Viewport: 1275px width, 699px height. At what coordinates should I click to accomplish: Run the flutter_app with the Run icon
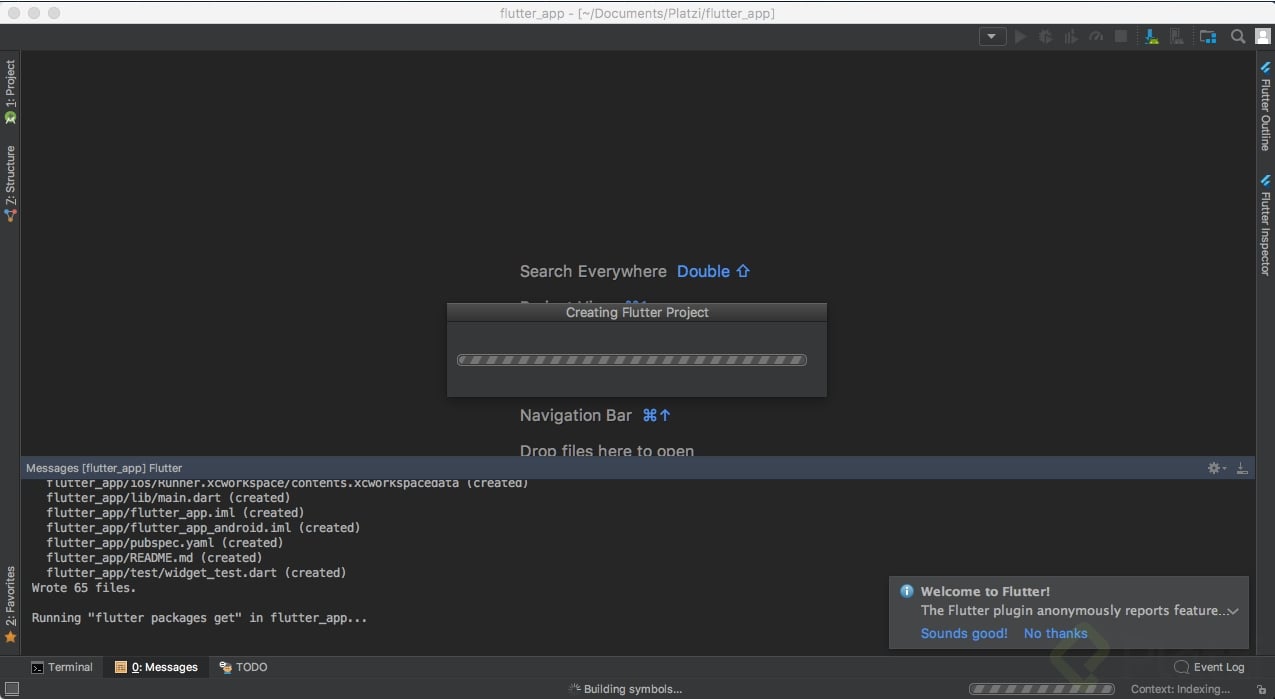pyautogui.click(x=1020, y=36)
